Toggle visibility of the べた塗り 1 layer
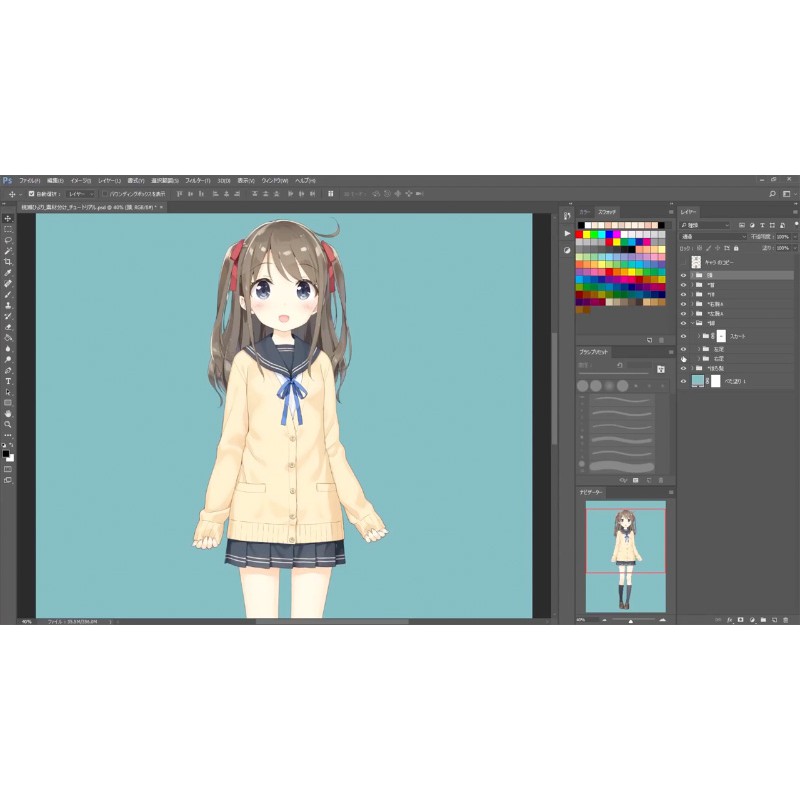 pyautogui.click(x=683, y=381)
